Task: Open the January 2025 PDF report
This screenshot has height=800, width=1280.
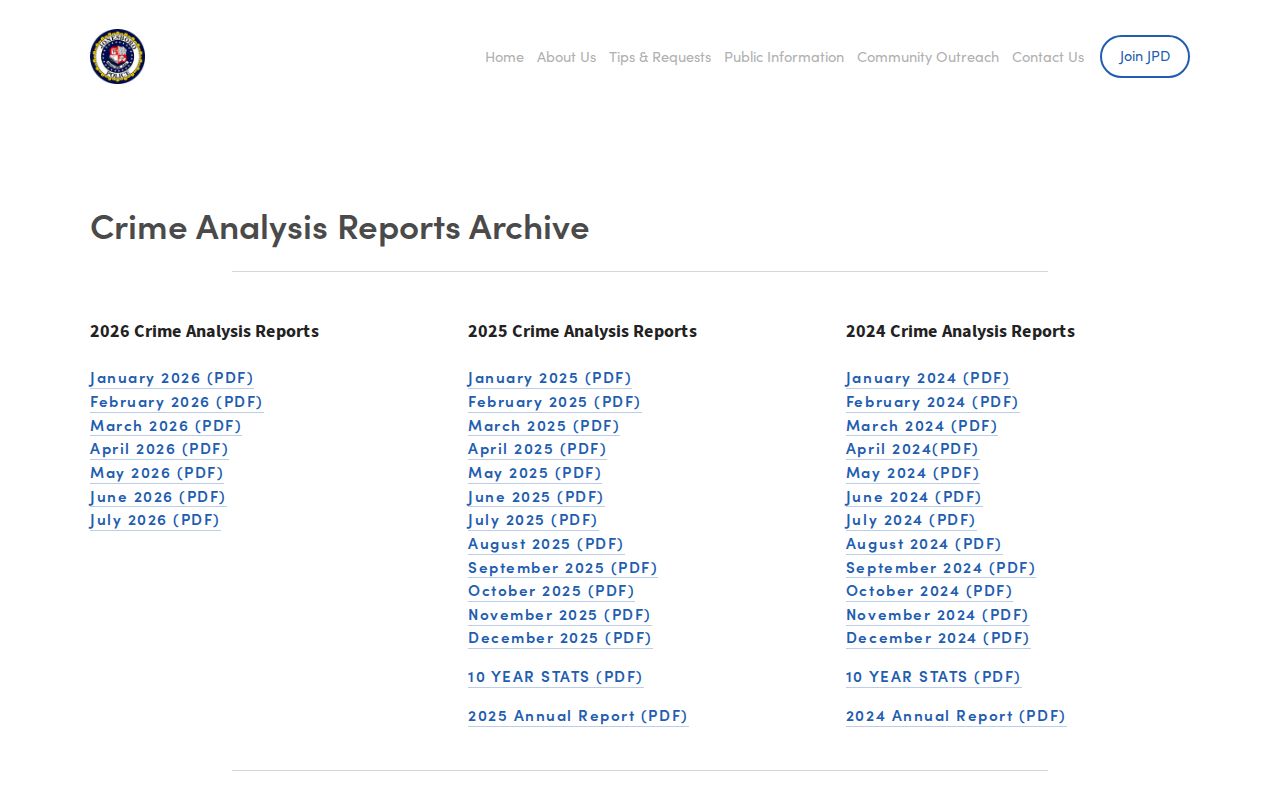Action: (550, 378)
